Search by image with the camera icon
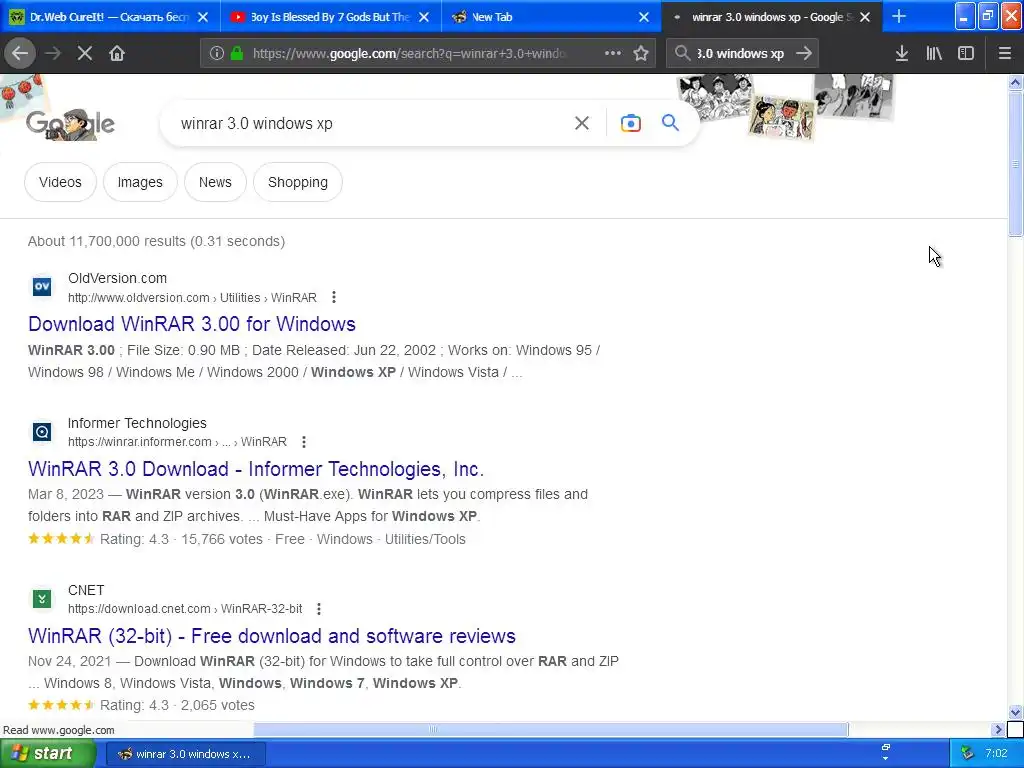This screenshot has width=1024, height=768. 630,123
